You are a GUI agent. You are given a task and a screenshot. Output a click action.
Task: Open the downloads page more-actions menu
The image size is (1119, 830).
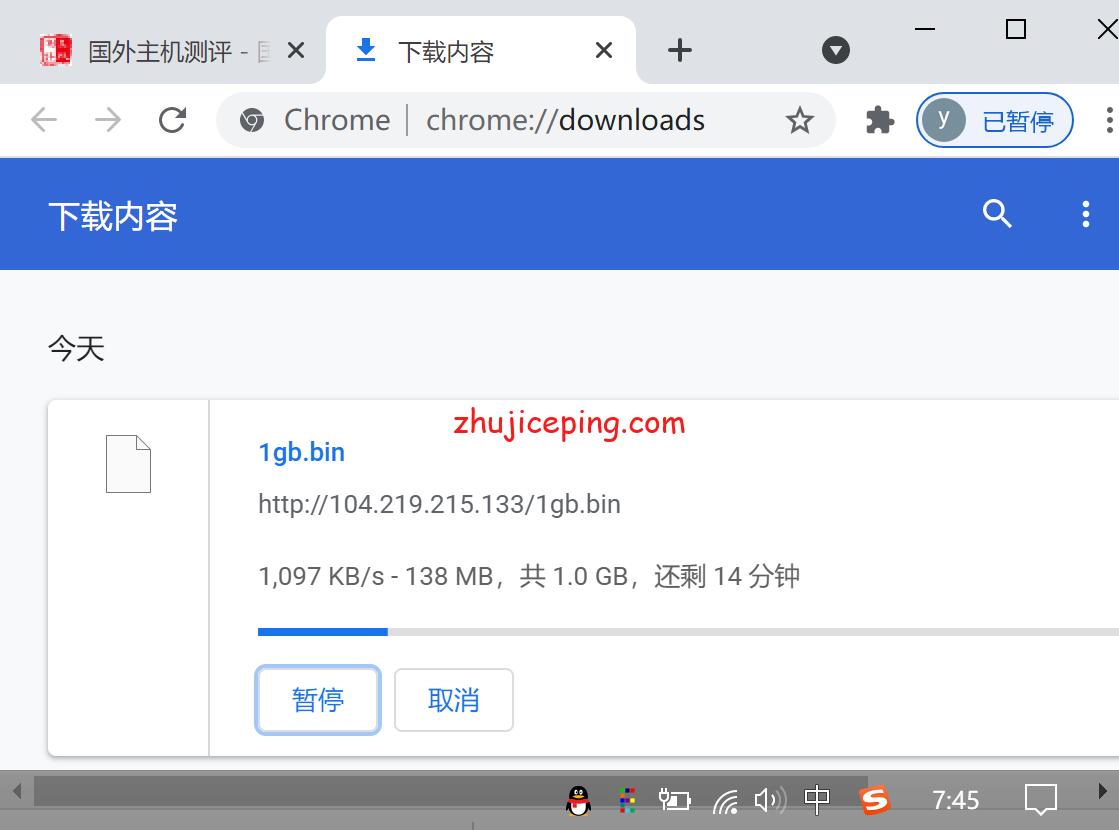tap(1085, 214)
